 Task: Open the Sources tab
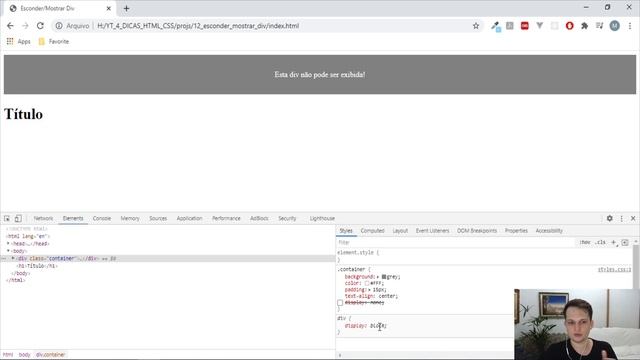tap(158, 218)
